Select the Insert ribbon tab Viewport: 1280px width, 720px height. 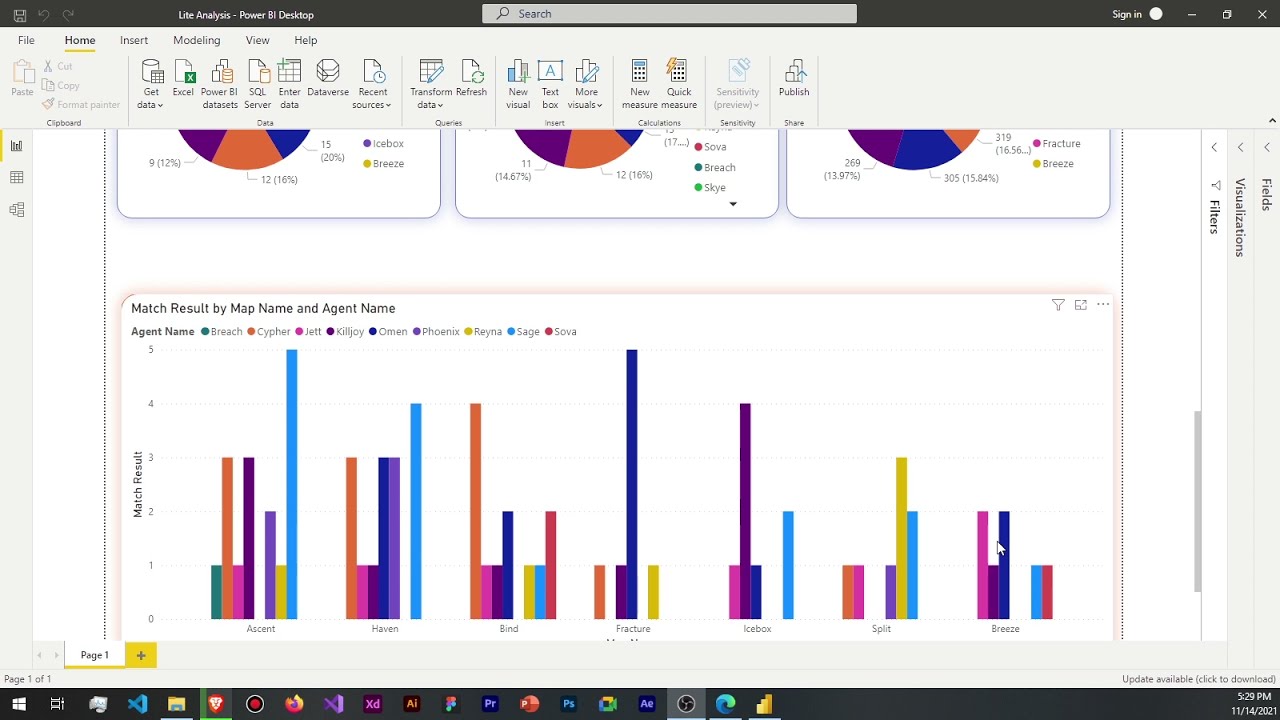pos(134,40)
